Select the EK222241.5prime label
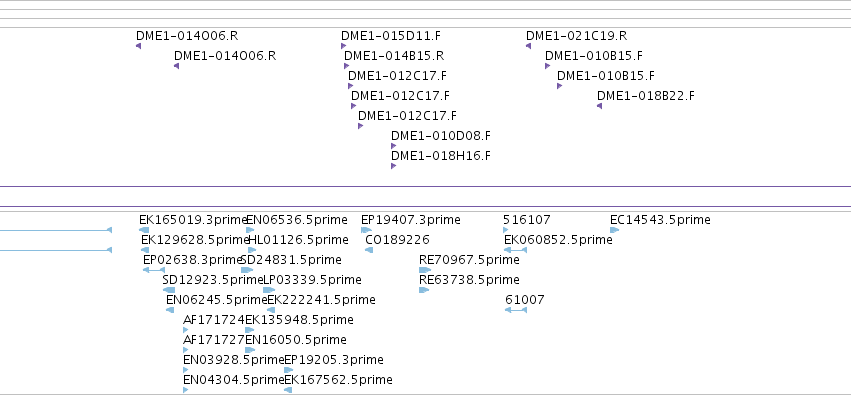Image resolution: width=851 pixels, height=395 pixels. coord(321,300)
